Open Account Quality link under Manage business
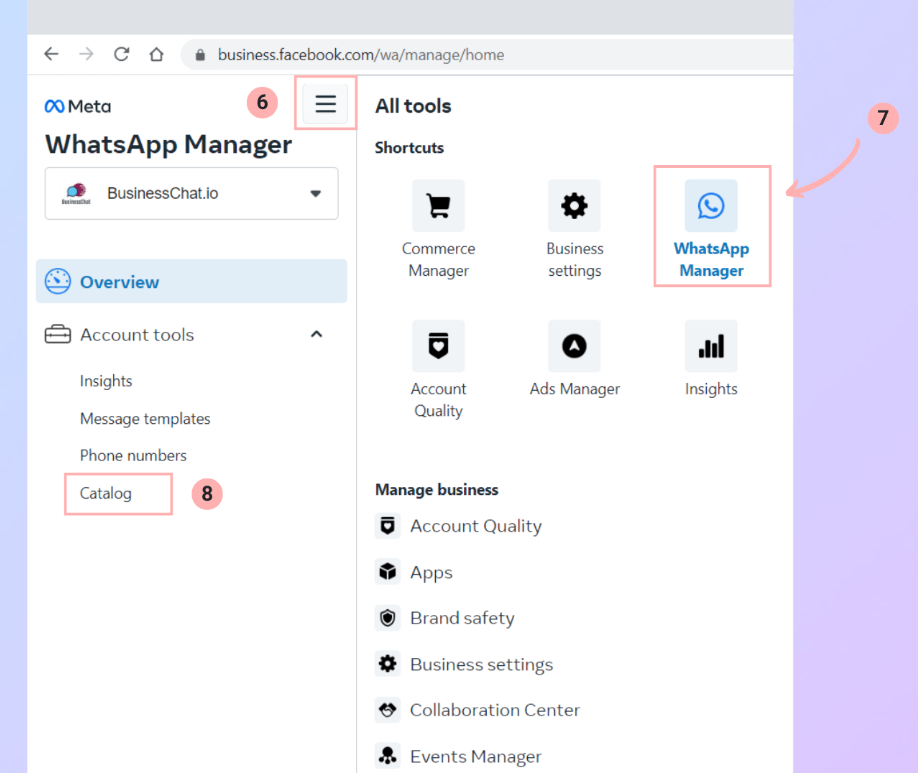The image size is (918, 773). (476, 526)
